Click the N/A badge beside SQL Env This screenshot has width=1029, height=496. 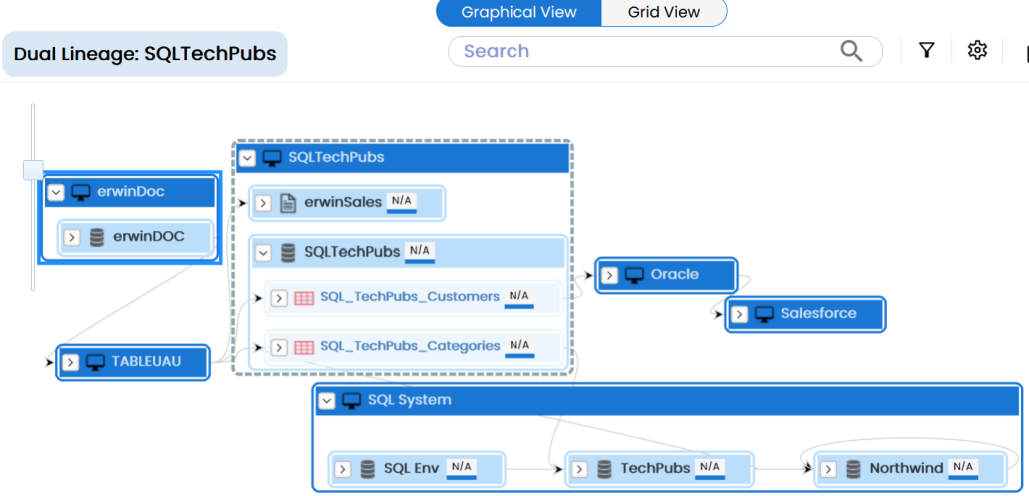click(x=461, y=468)
